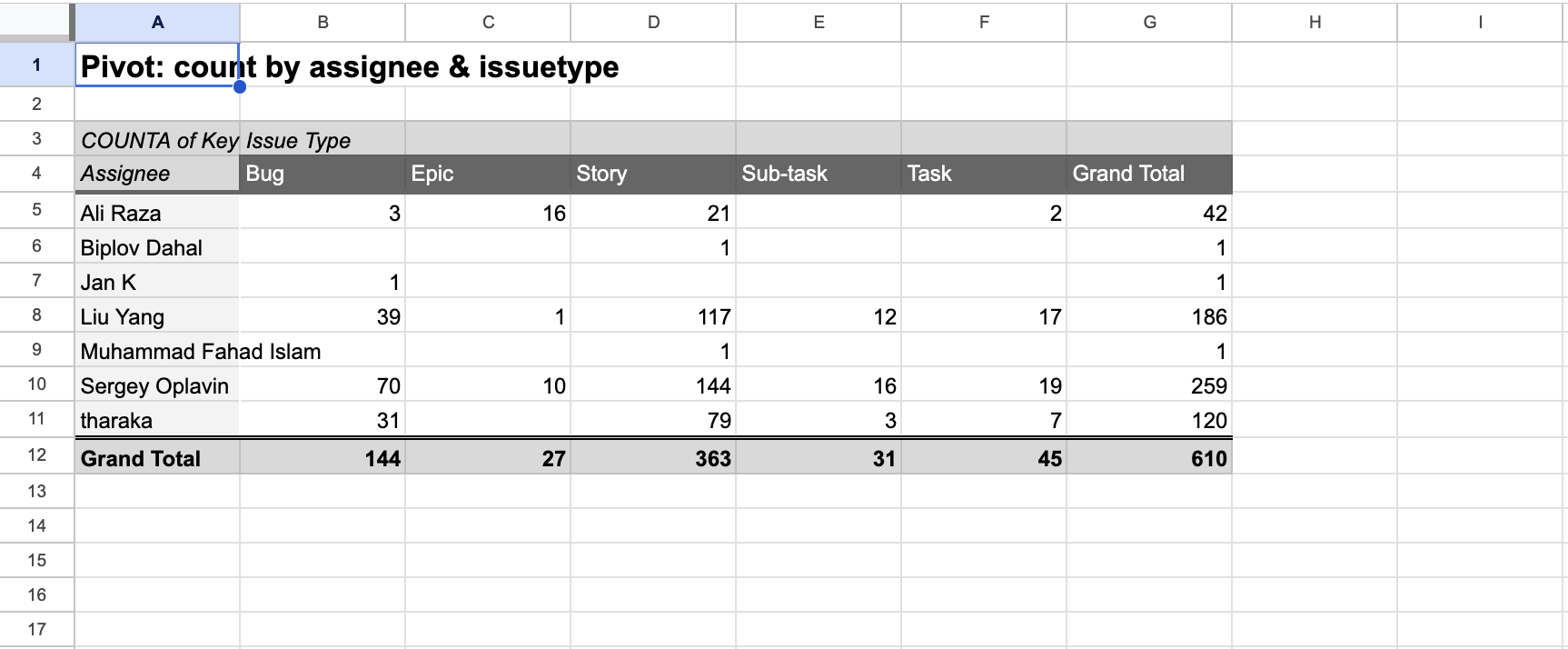The height and width of the screenshot is (649, 1568).
Task: Click the Ali Raza assignee cell
Action: [156, 212]
